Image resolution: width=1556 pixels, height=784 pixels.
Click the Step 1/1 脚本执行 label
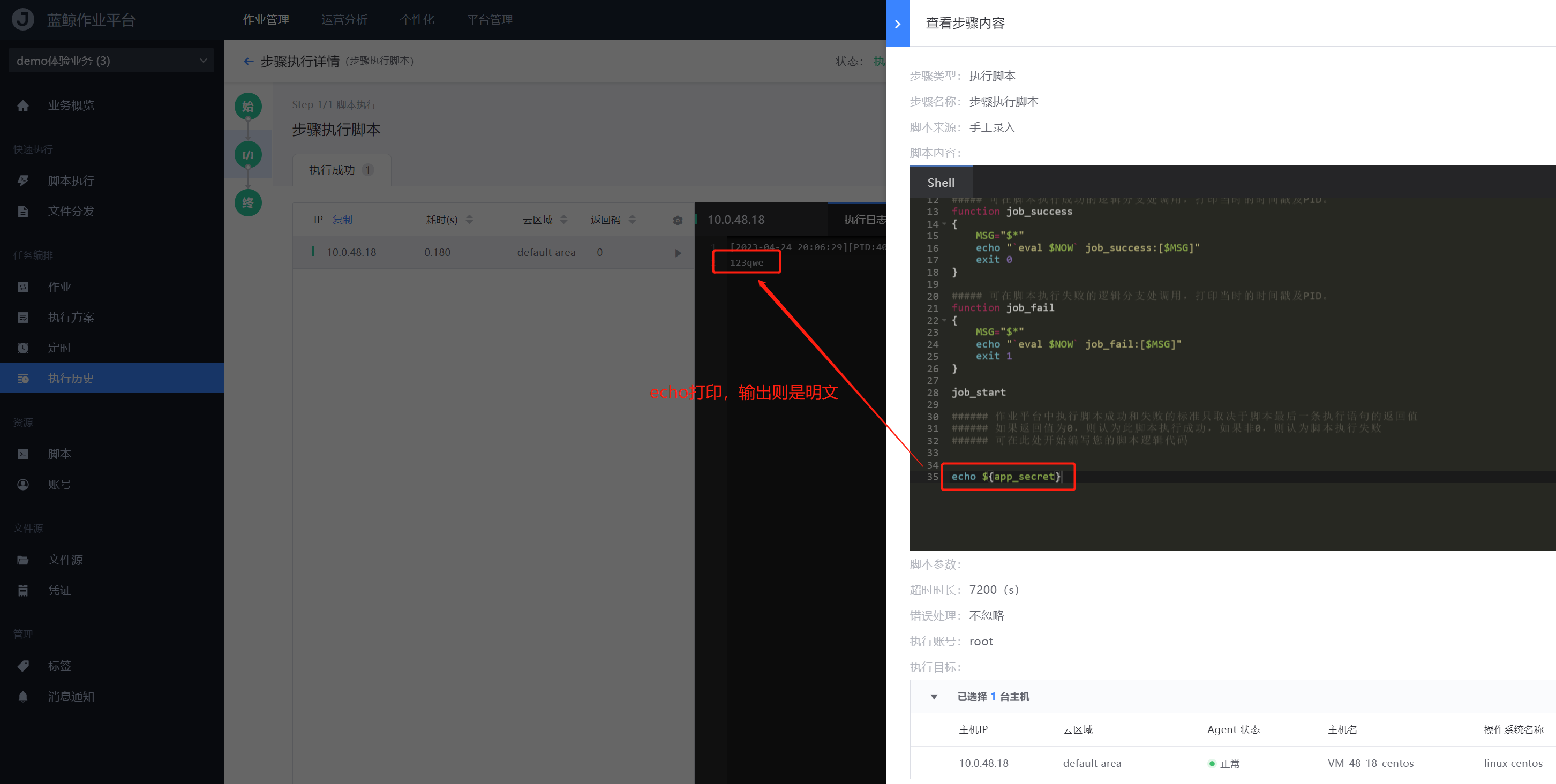click(334, 104)
